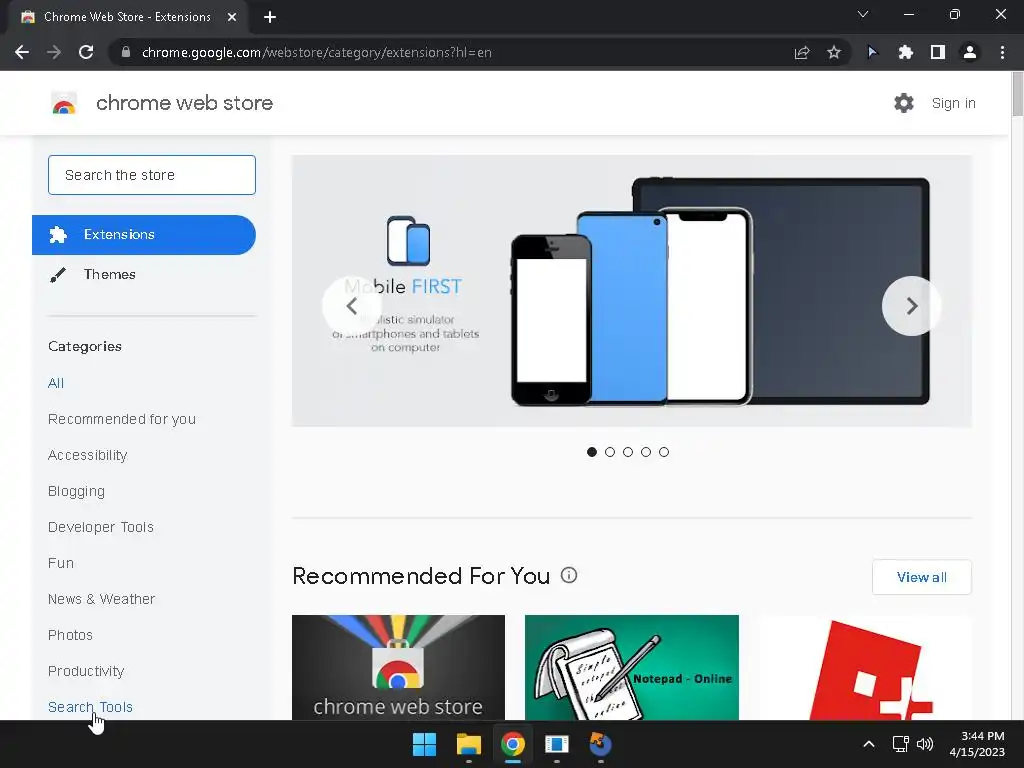Toggle the side panel icon

pos(938,52)
